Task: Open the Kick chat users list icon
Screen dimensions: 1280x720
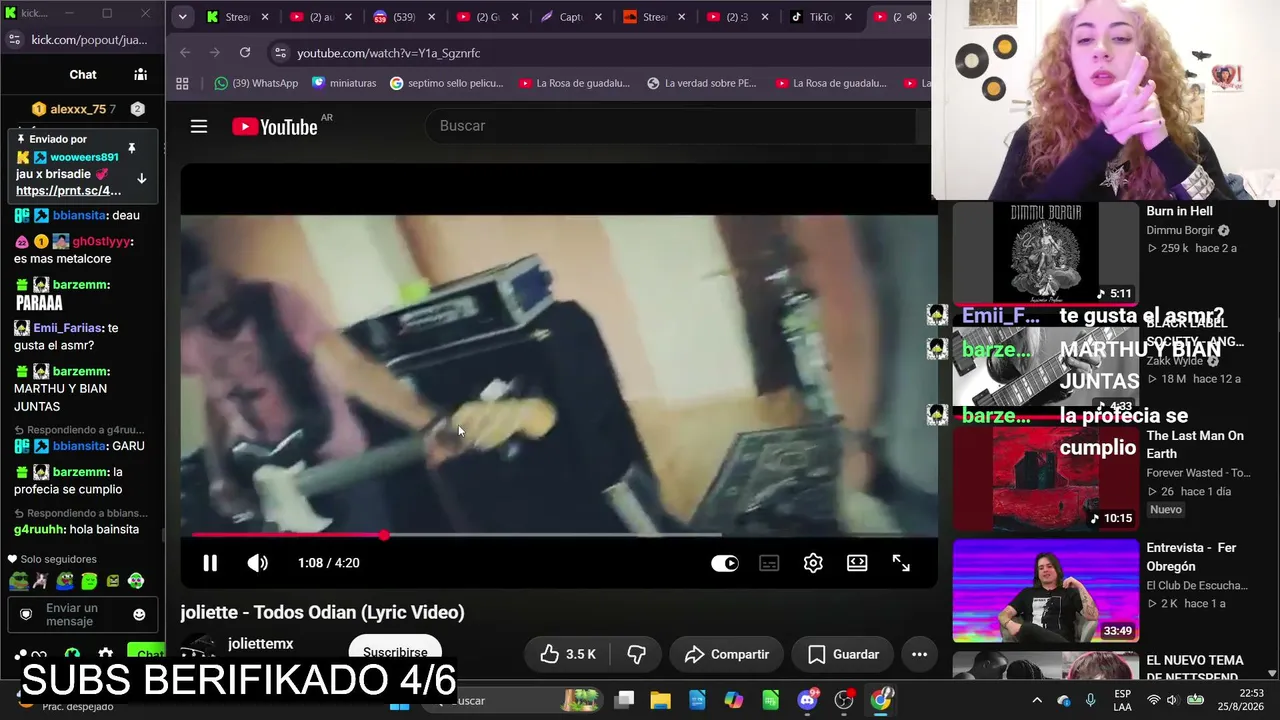Action: pos(140,74)
